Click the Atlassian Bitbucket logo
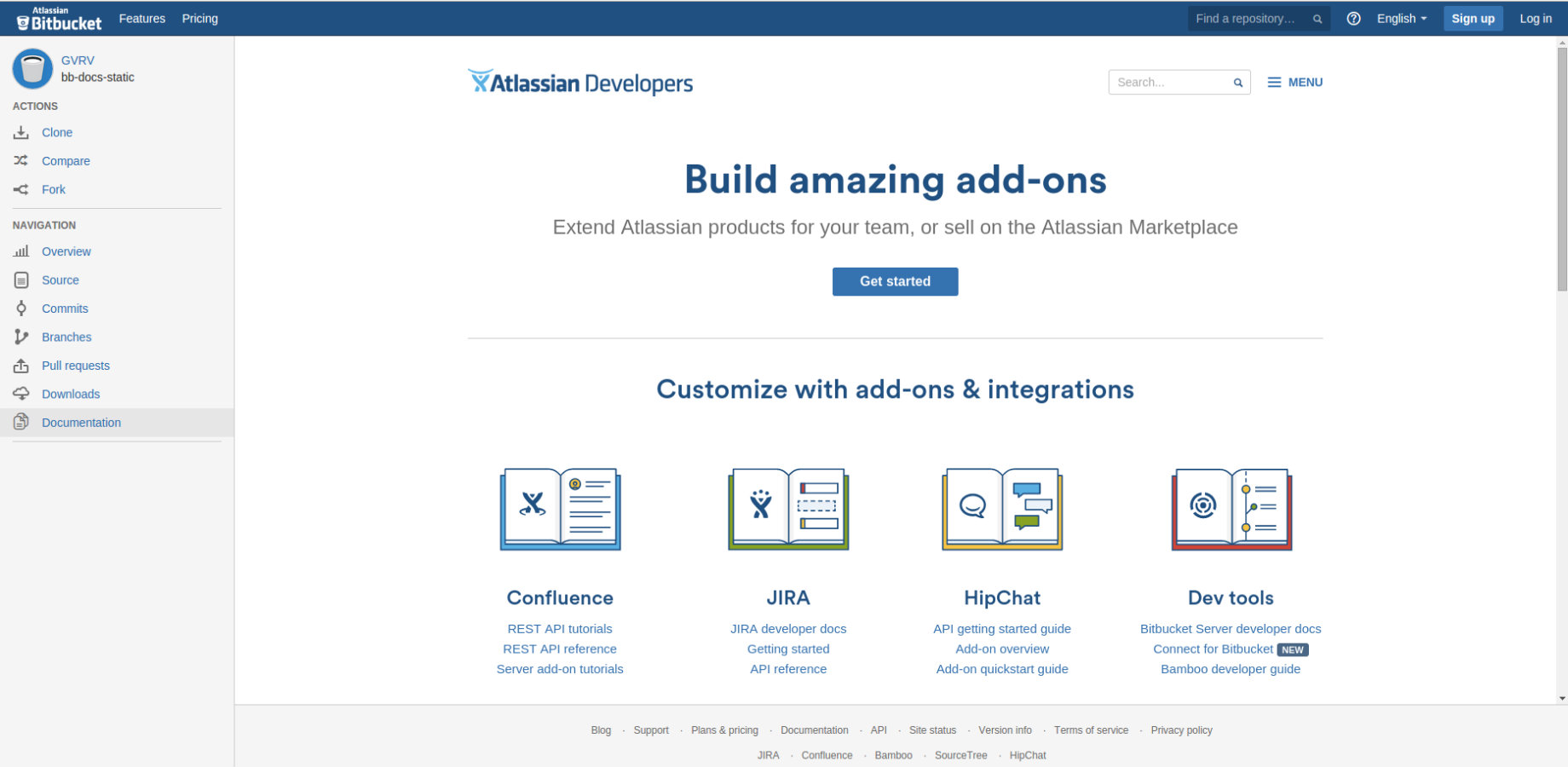This screenshot has width=1568, height=767. (59, 19)
